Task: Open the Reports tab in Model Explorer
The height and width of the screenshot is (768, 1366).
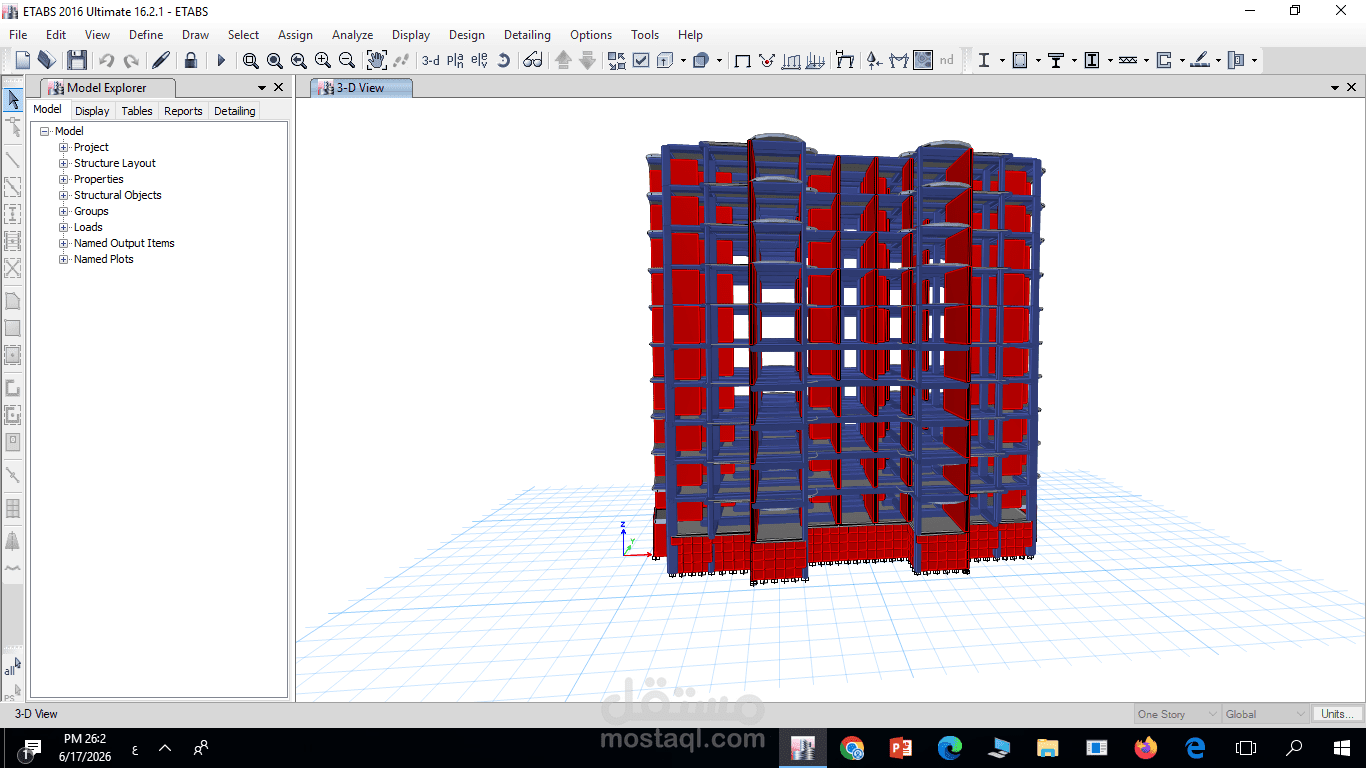Action: coord(183,111)
